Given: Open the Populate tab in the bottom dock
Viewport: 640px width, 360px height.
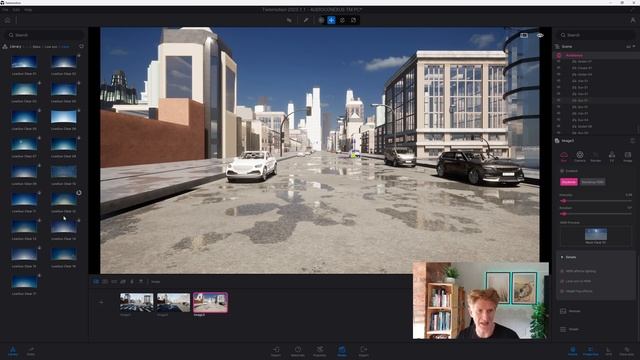Looking at the screenshot, I should [320, 351].
